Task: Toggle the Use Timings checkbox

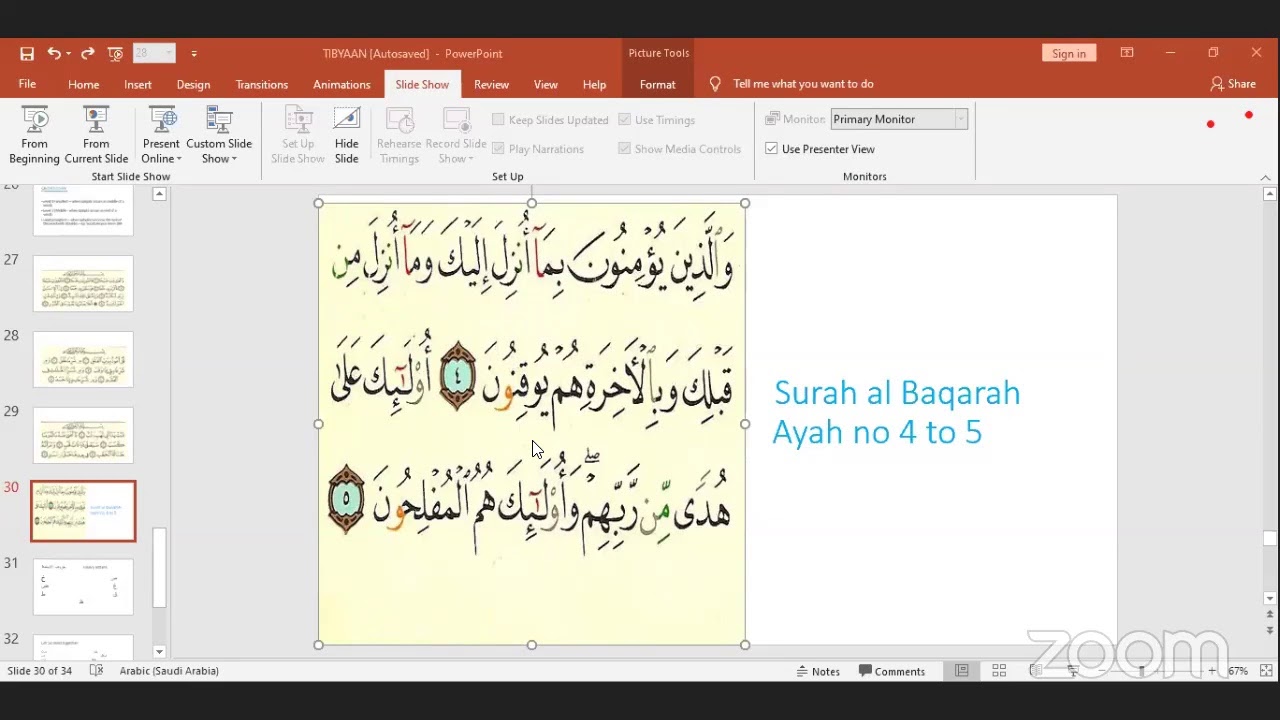Action: (x=624, y=120)
